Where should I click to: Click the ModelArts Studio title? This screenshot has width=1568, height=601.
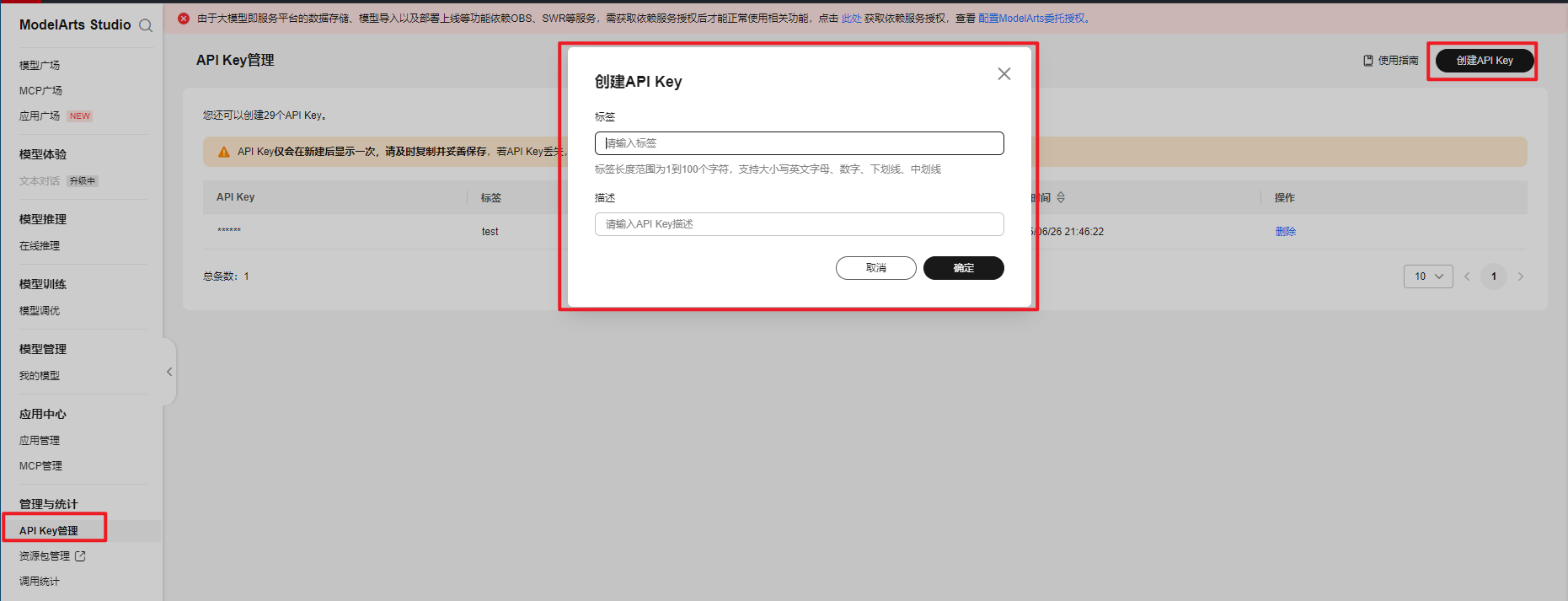point(75,25)
